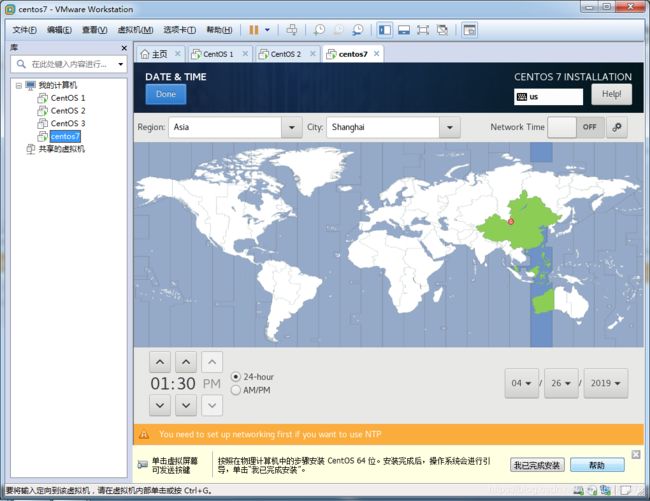Image resolution: width=650 pixels, height=501 pixels.
Task: Click the blue Done button
Action: point(166,94)
